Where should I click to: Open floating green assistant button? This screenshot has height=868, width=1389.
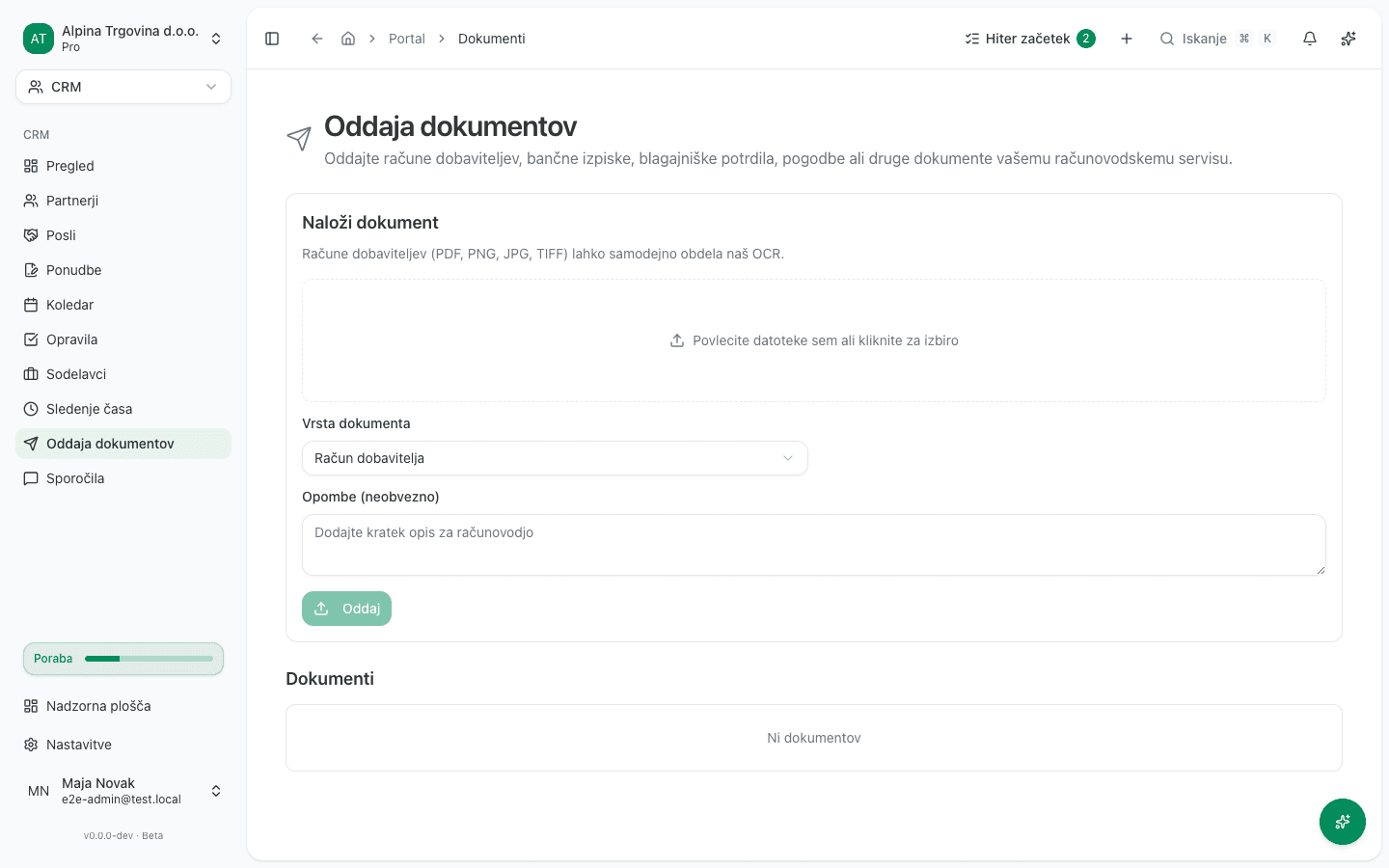(x=1343, y=822)
